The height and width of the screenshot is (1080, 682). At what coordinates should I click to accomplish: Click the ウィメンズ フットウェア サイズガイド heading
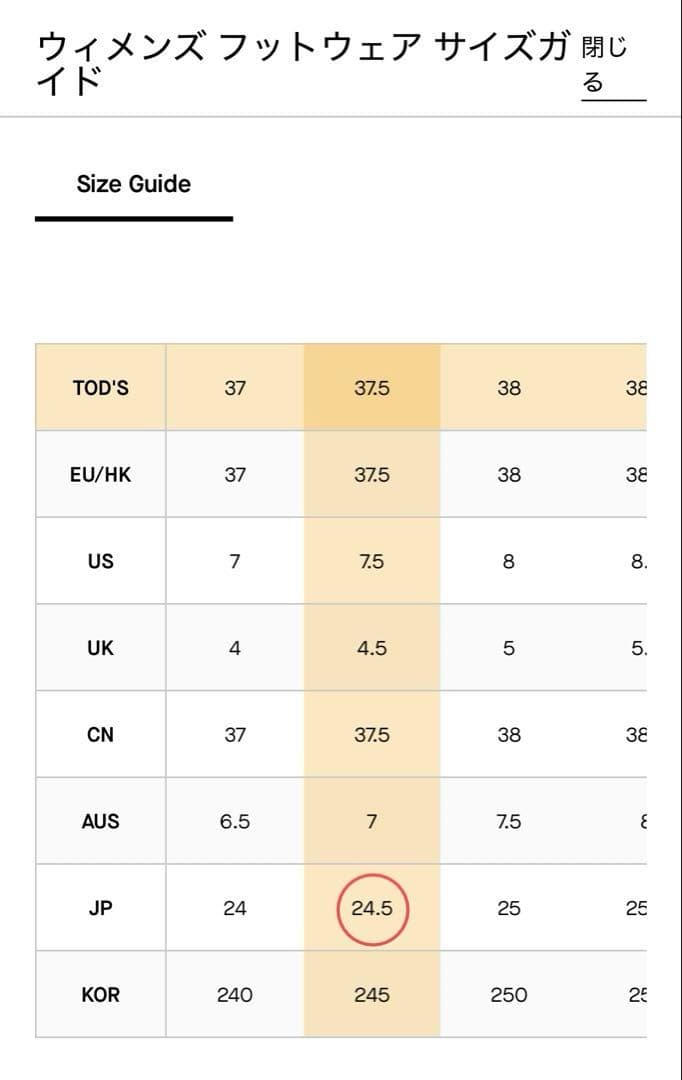pyautogui.click(x=300, y=62)
